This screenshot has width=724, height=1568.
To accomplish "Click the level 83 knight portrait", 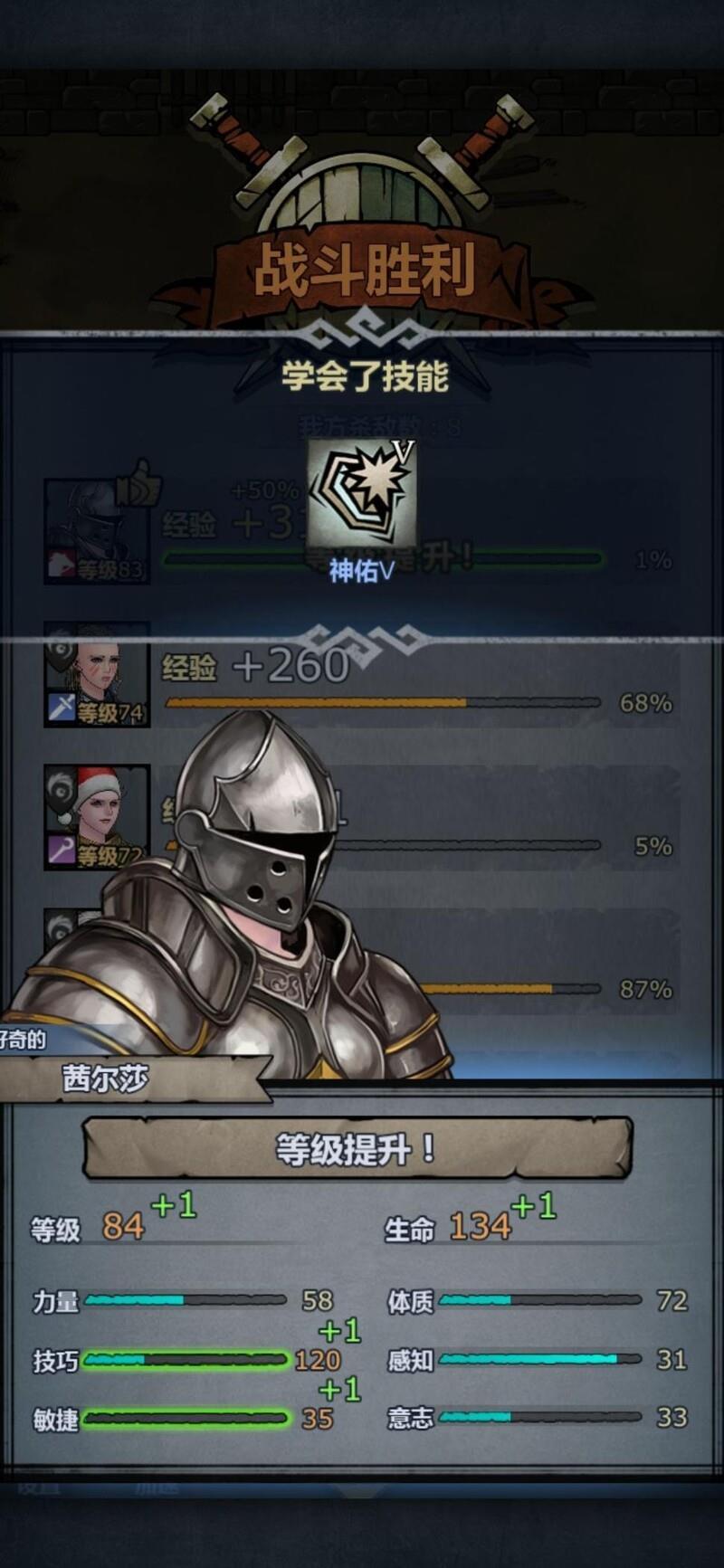I will [x=97, y=531].
